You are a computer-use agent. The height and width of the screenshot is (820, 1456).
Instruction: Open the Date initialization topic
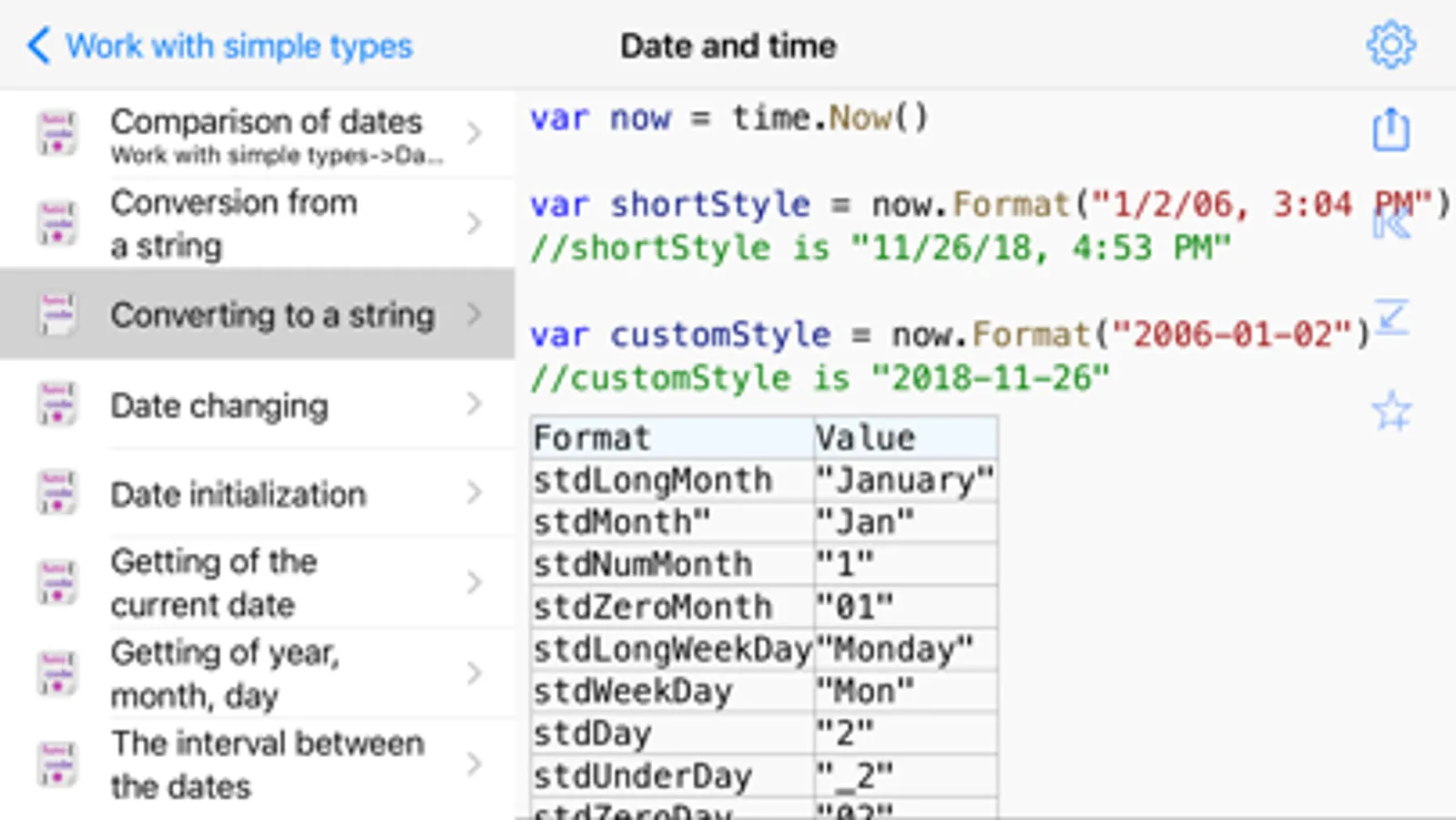coord(239,495)
